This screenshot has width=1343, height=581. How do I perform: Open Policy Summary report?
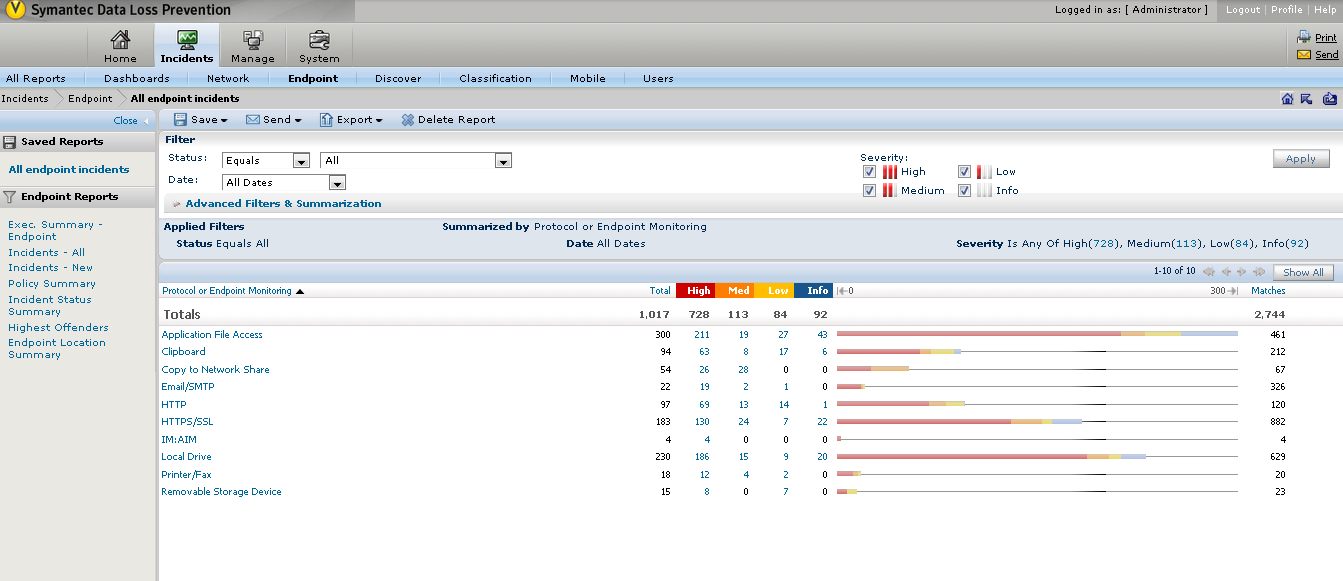point(52,284)
